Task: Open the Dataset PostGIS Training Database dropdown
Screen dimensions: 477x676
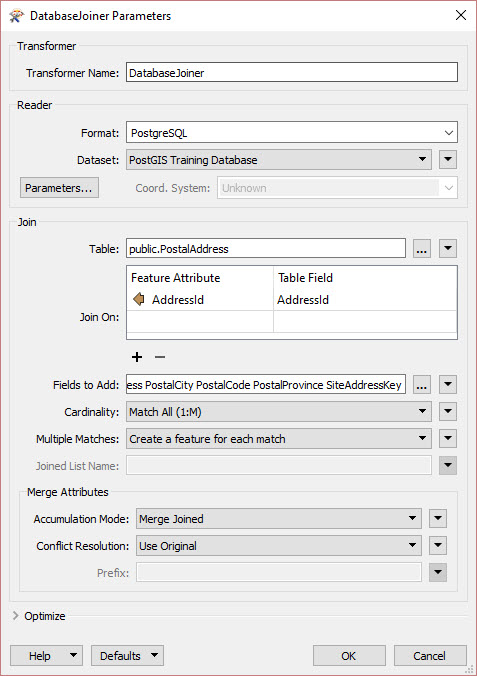Action: click(x=279, y=160)
